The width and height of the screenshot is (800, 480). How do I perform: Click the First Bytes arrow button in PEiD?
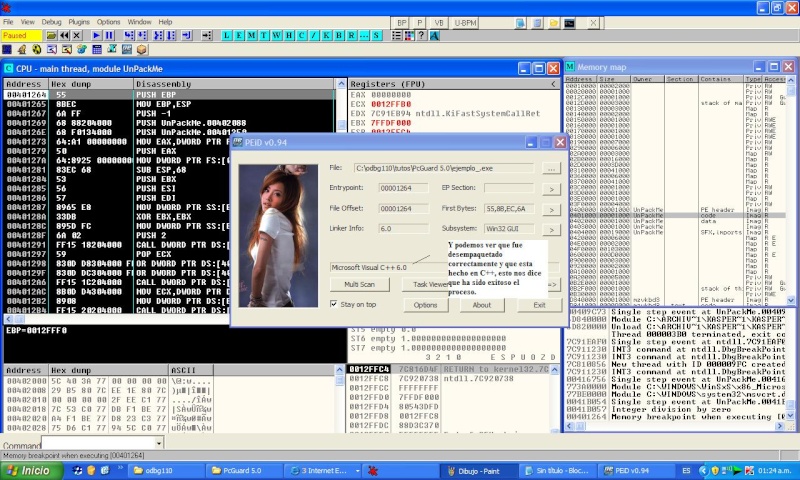pos(551,210)
